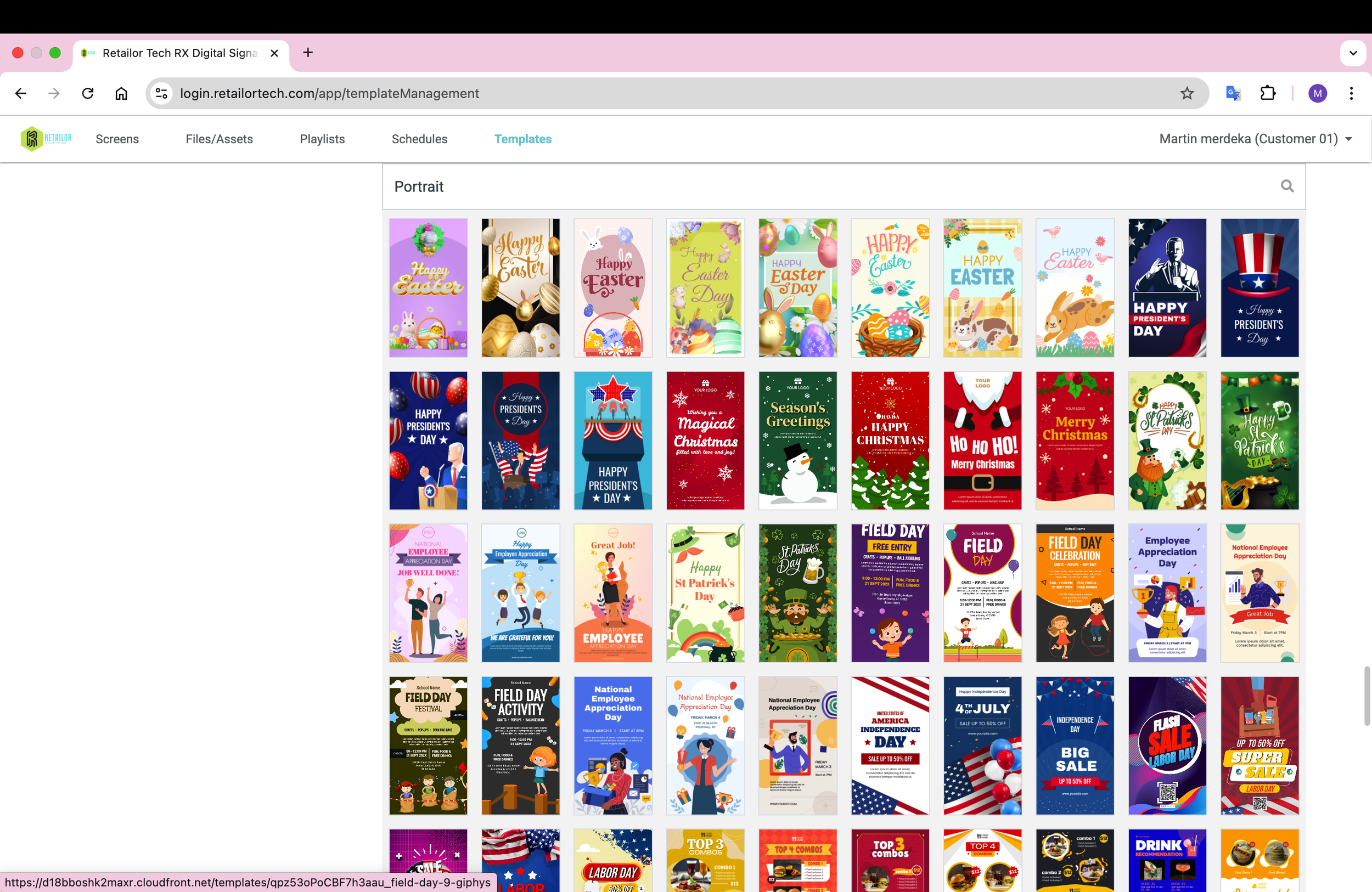
Task: Open the America Independence Day template
Action: pos(890,746)
